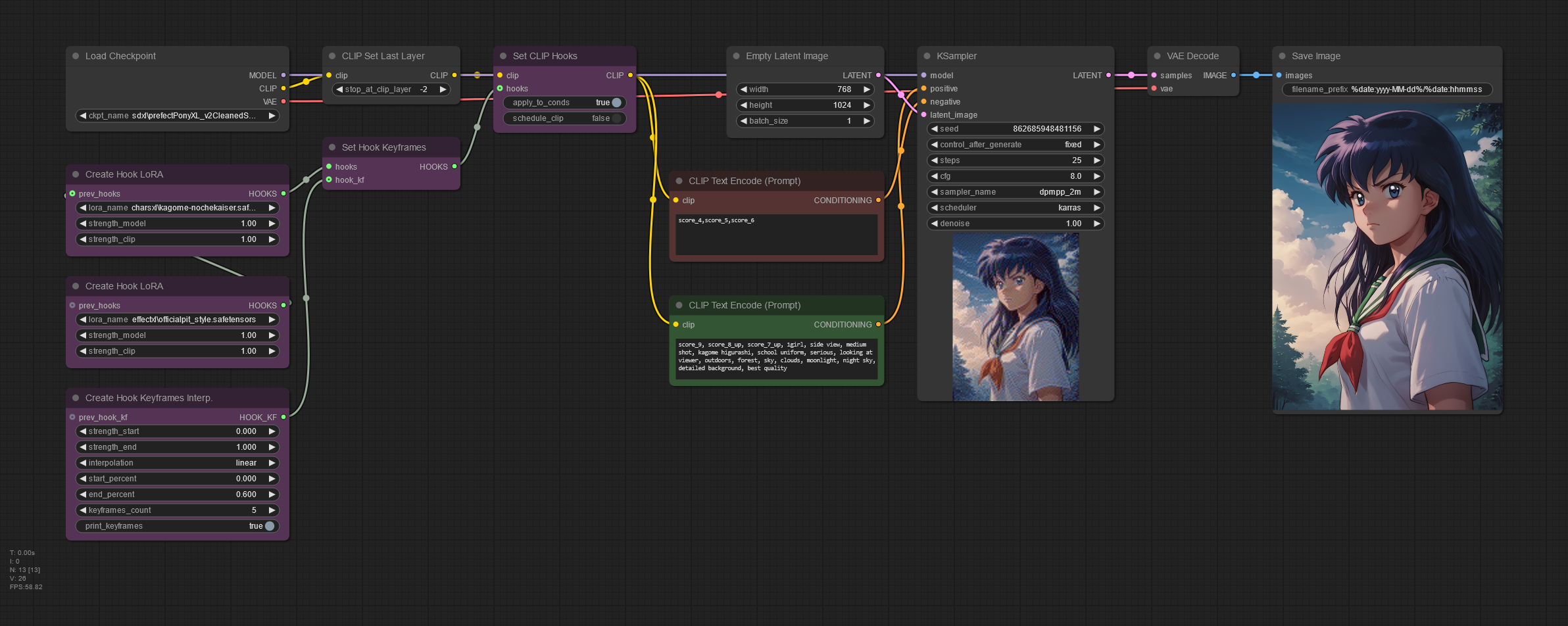Toggle apply_to_conds on Set CLIP Hooks
The width and height of the screenshot is (1568, 626).
coord(565,103)
